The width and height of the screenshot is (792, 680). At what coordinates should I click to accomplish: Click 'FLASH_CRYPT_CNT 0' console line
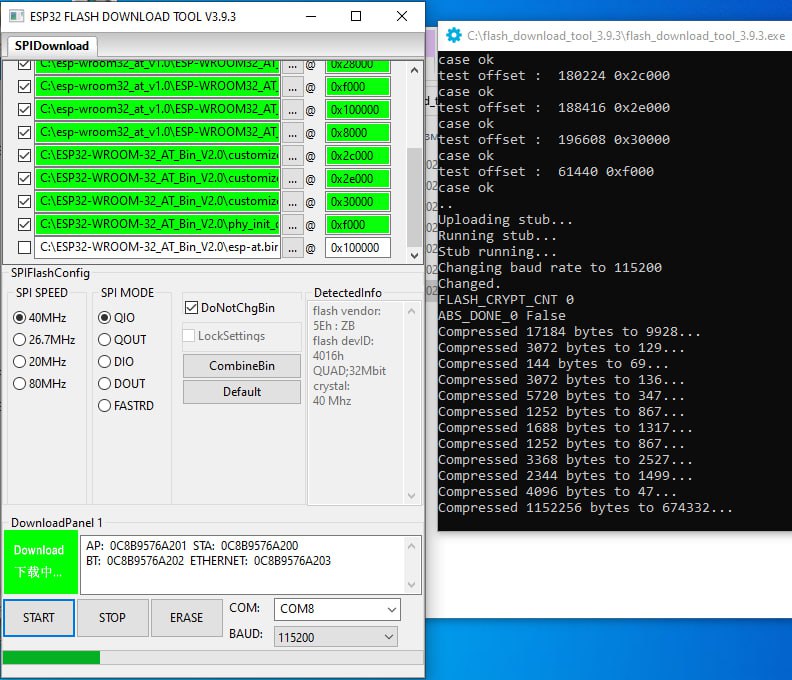506,300
